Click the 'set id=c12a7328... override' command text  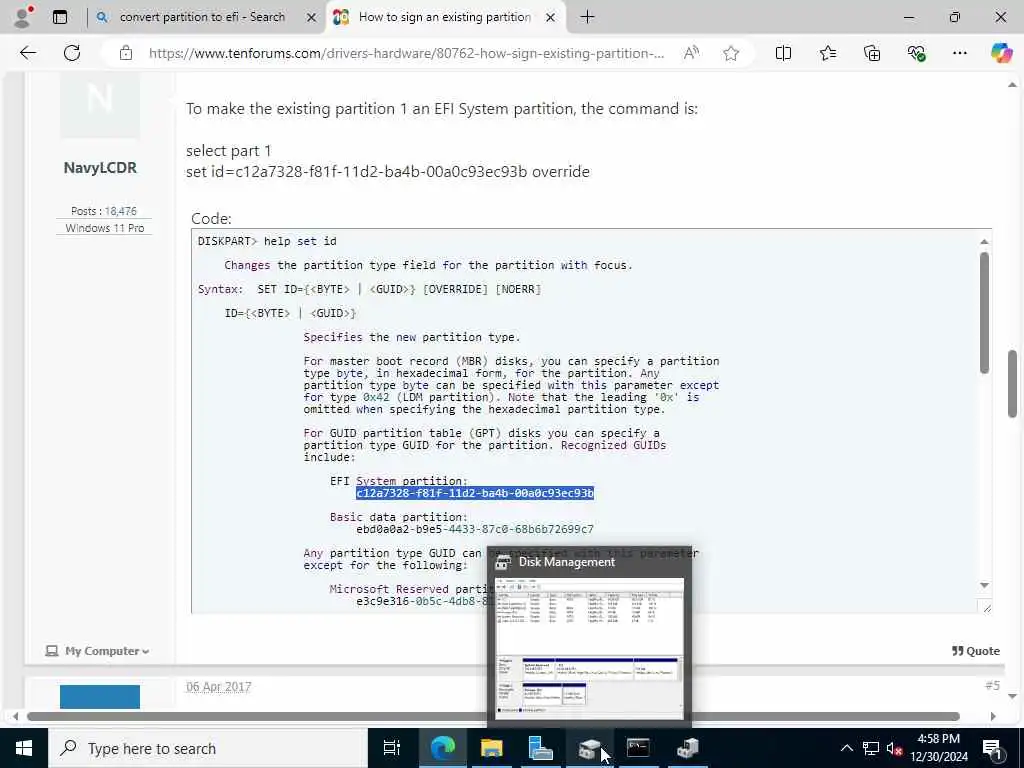pyautogui.click(x=388, y=172)
